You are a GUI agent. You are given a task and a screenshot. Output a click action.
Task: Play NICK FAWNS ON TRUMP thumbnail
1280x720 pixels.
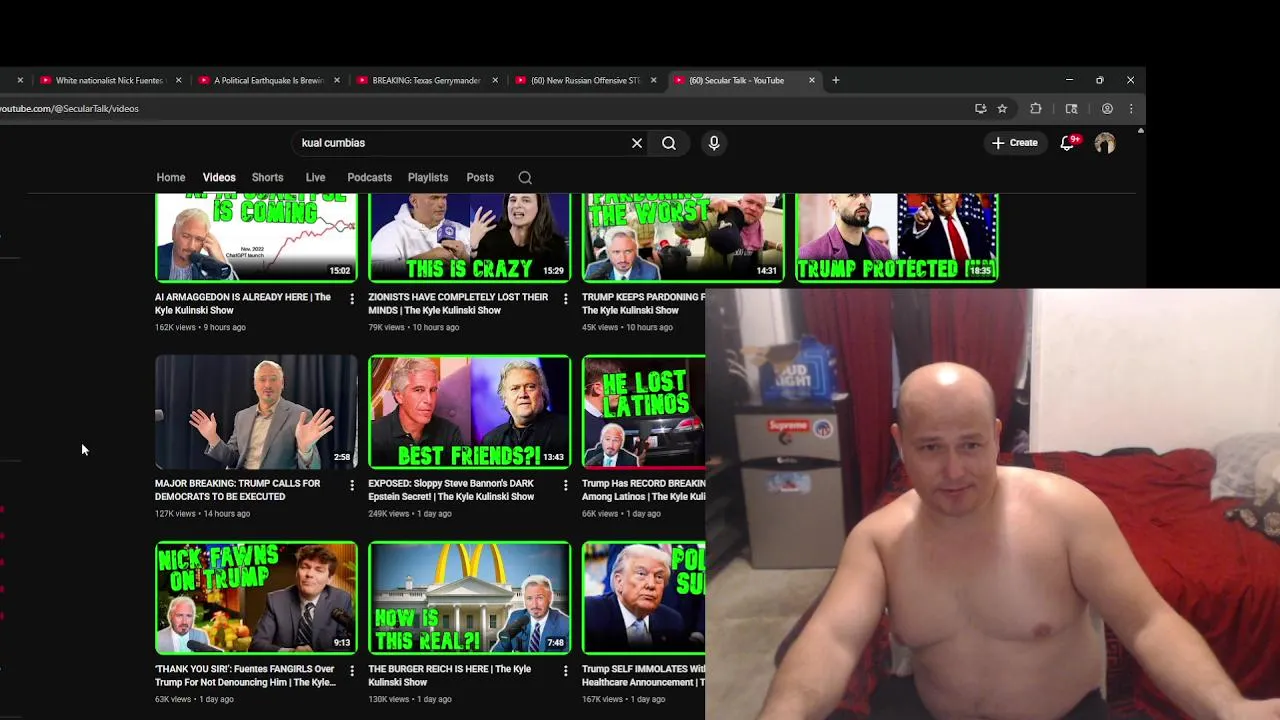[256, 598]
